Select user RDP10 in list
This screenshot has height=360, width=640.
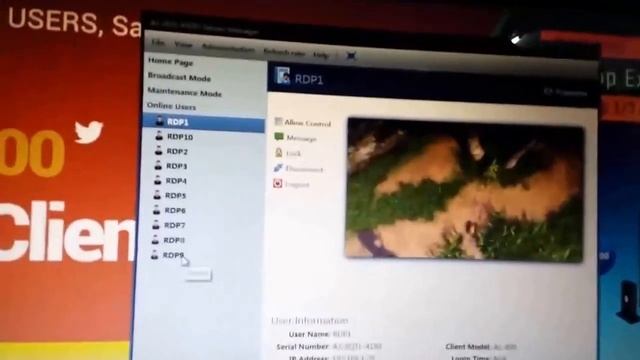(x=180, y=137)
